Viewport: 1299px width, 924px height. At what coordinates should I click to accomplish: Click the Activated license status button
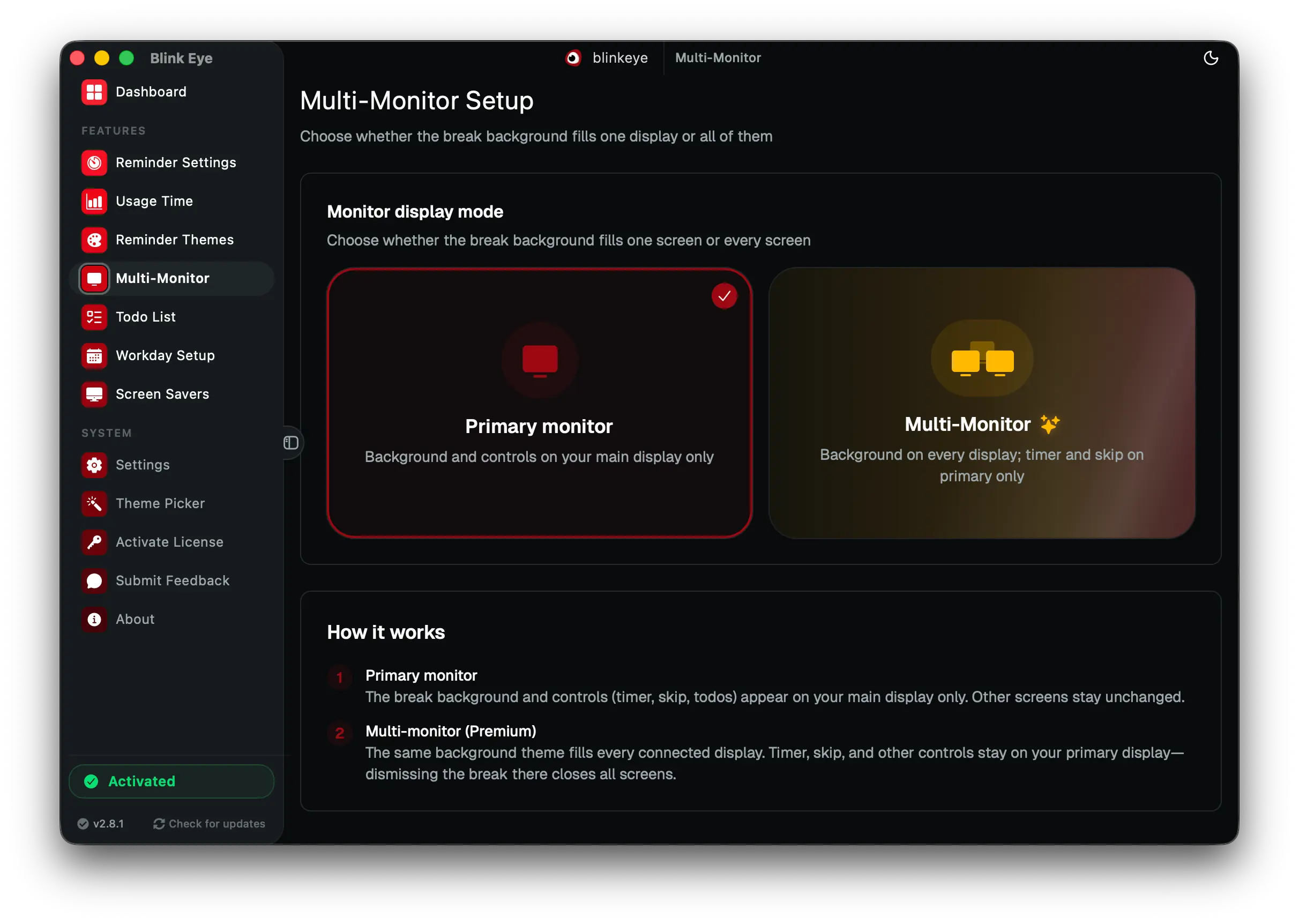pos(171,783)
